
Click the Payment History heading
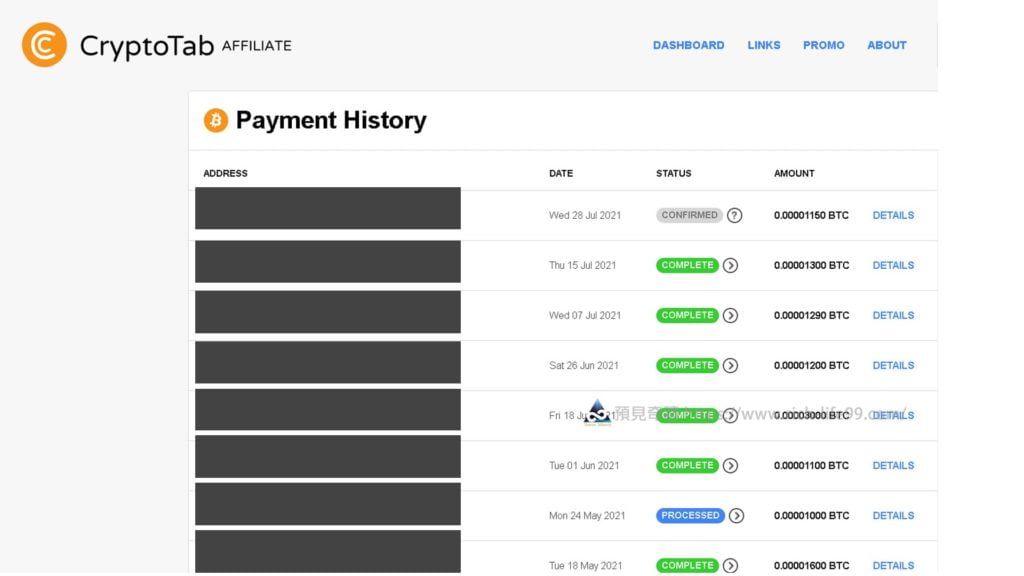pyautogui.click(x=331, y=121)
